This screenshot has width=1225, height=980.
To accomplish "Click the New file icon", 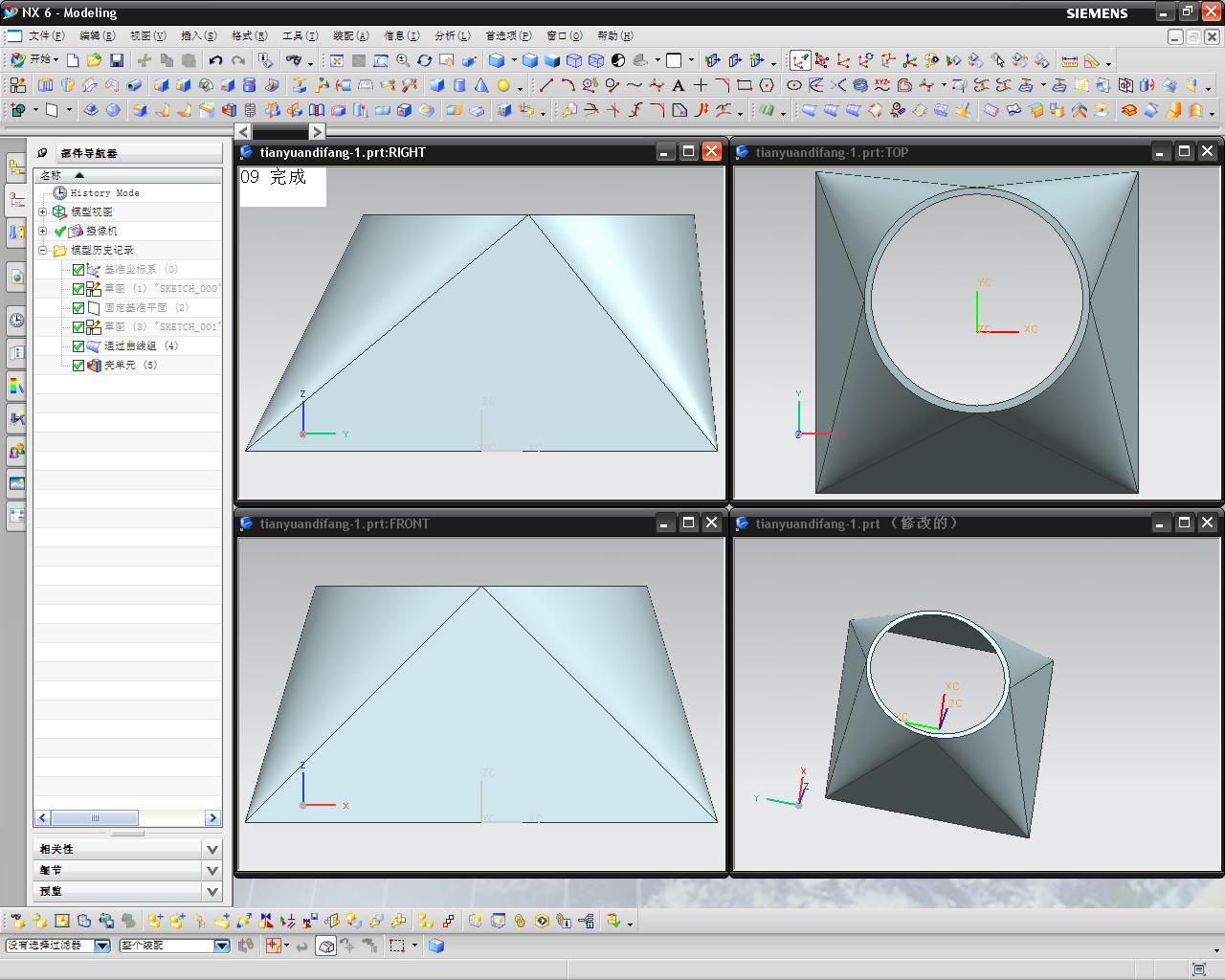I will coord(73,60).
